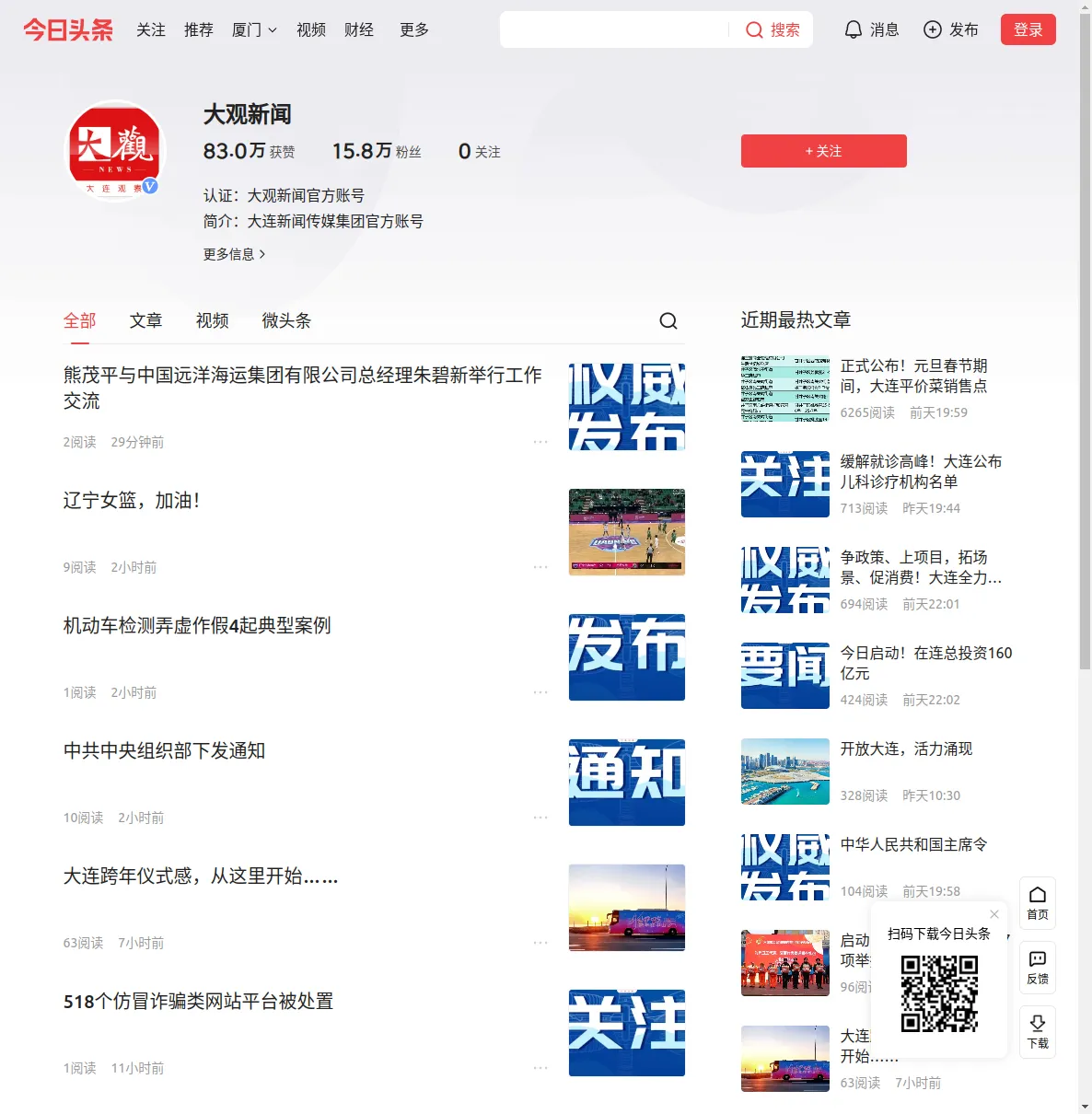
Task: Click the 通知 thumbnail image
Action: click(x=627, y=783)
